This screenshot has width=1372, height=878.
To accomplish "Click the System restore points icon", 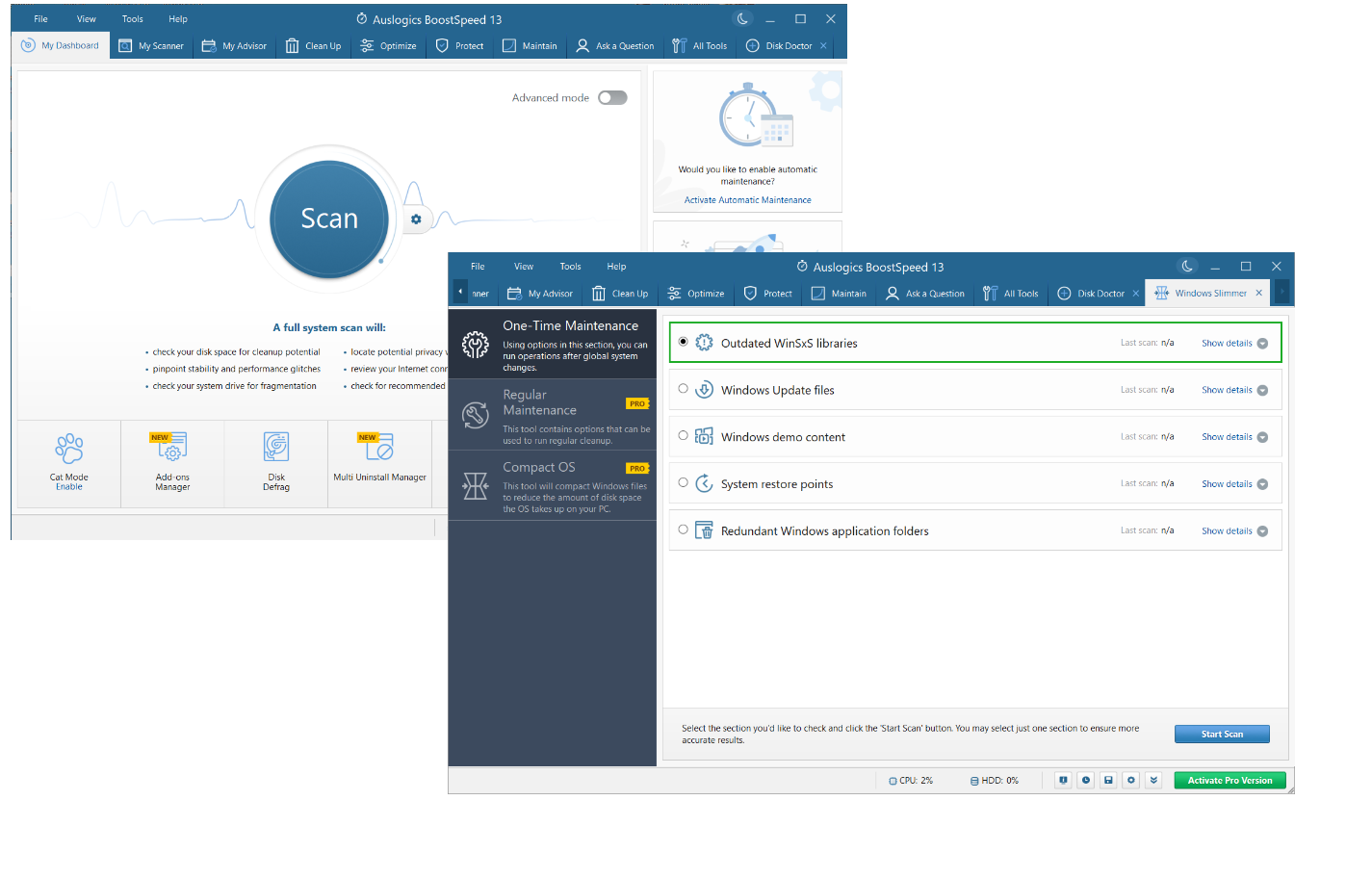I will pos(704,483).
